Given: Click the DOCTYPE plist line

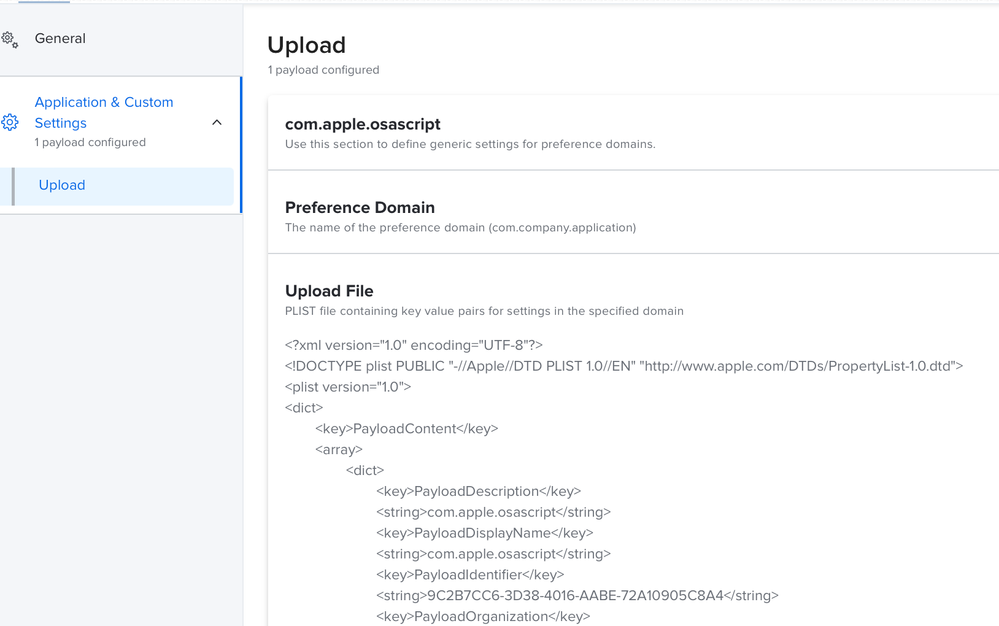Looking at the screenshot, I should coord(624,366).
